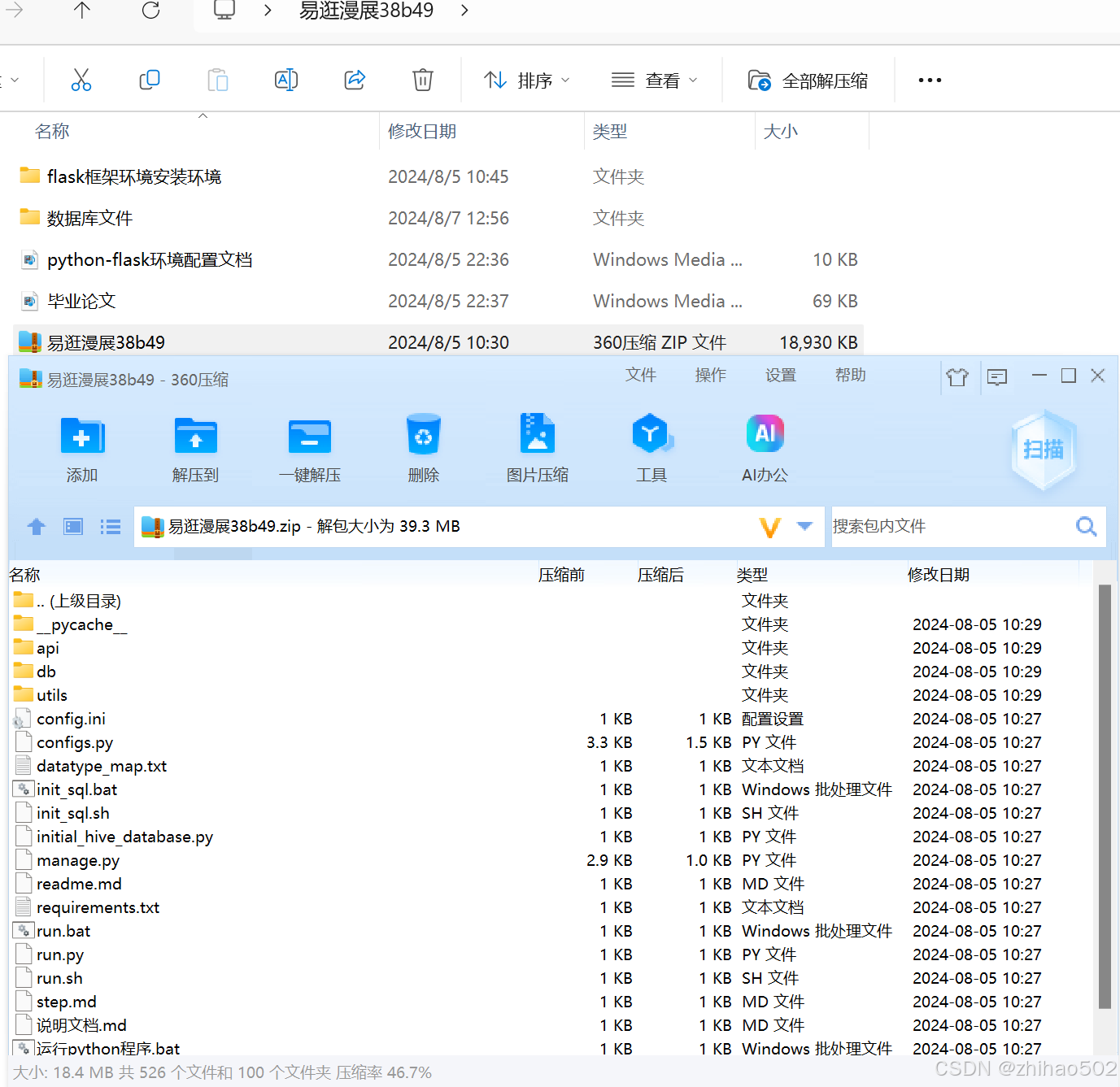This screenshot has height=1087, width=1120.
Task: Sort archive list by 修改日期 column
Action: 939,575
